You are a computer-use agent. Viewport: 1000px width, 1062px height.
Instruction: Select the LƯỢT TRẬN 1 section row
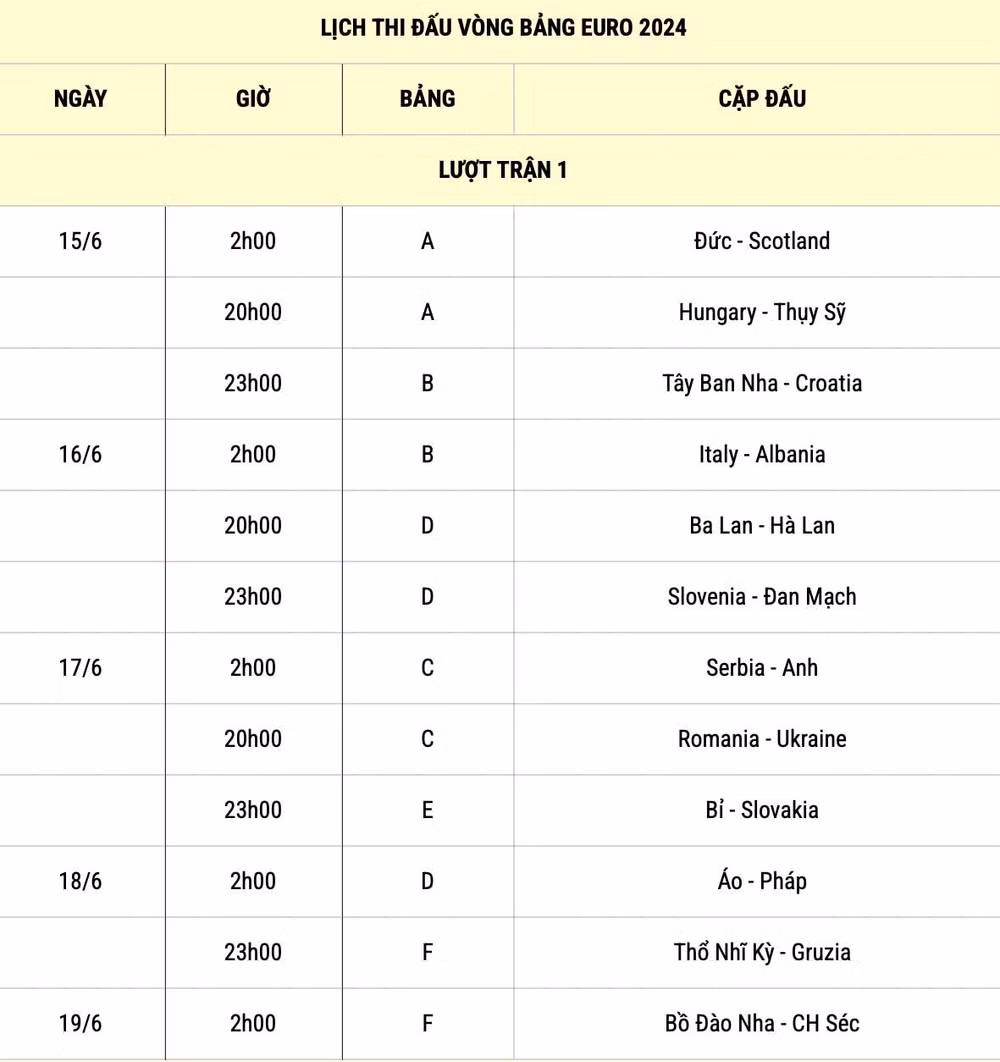click(x=500, y=170)
